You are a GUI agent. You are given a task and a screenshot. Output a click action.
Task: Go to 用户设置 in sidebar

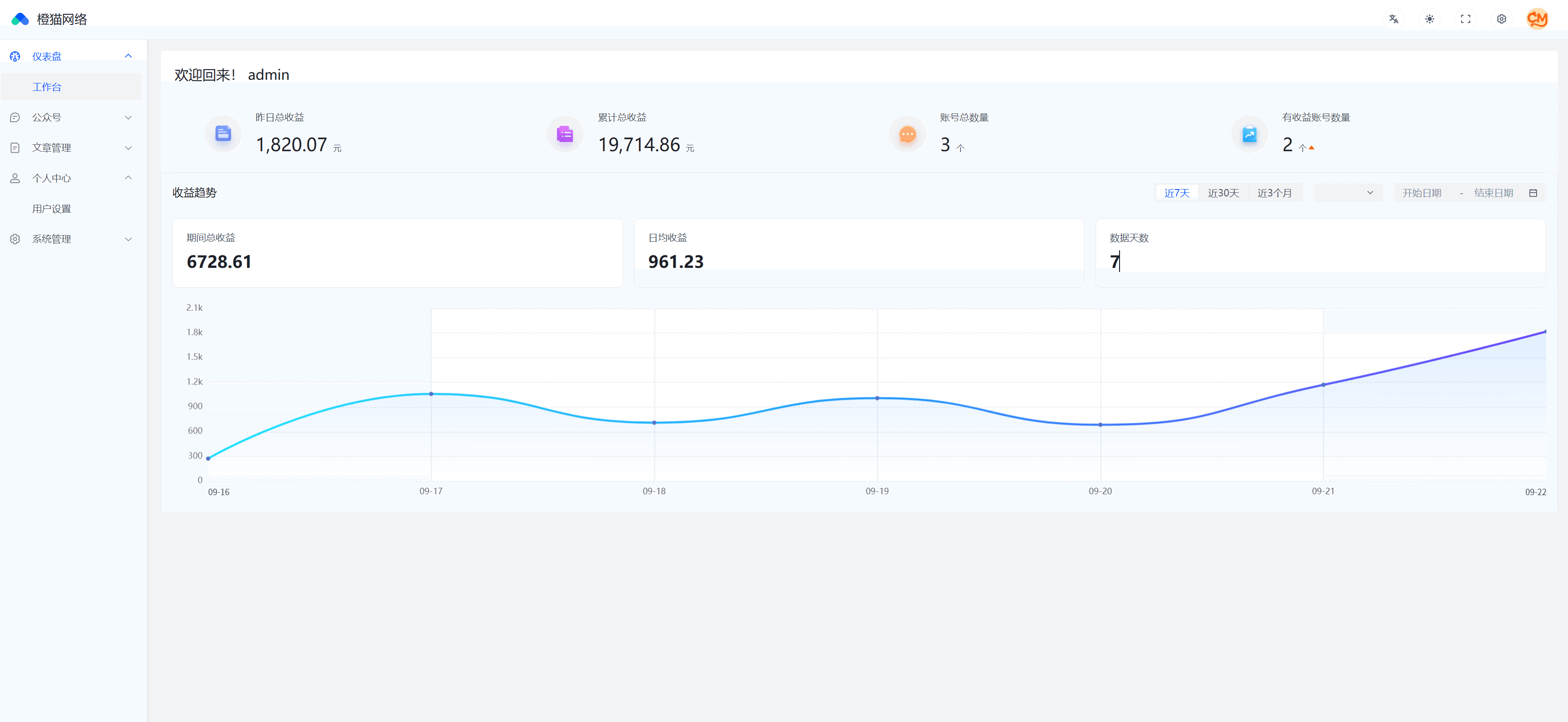52,209
